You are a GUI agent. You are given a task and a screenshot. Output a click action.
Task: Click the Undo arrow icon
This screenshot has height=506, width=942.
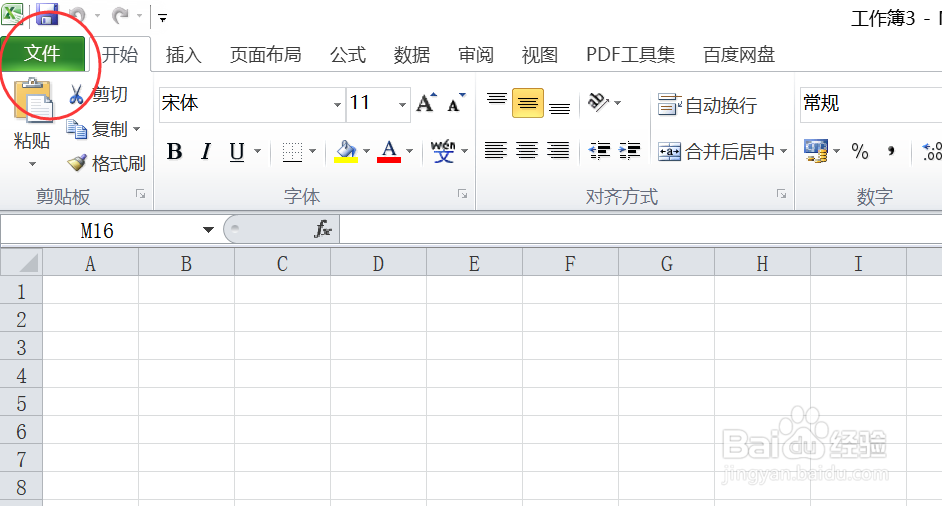tap(78, 15)
